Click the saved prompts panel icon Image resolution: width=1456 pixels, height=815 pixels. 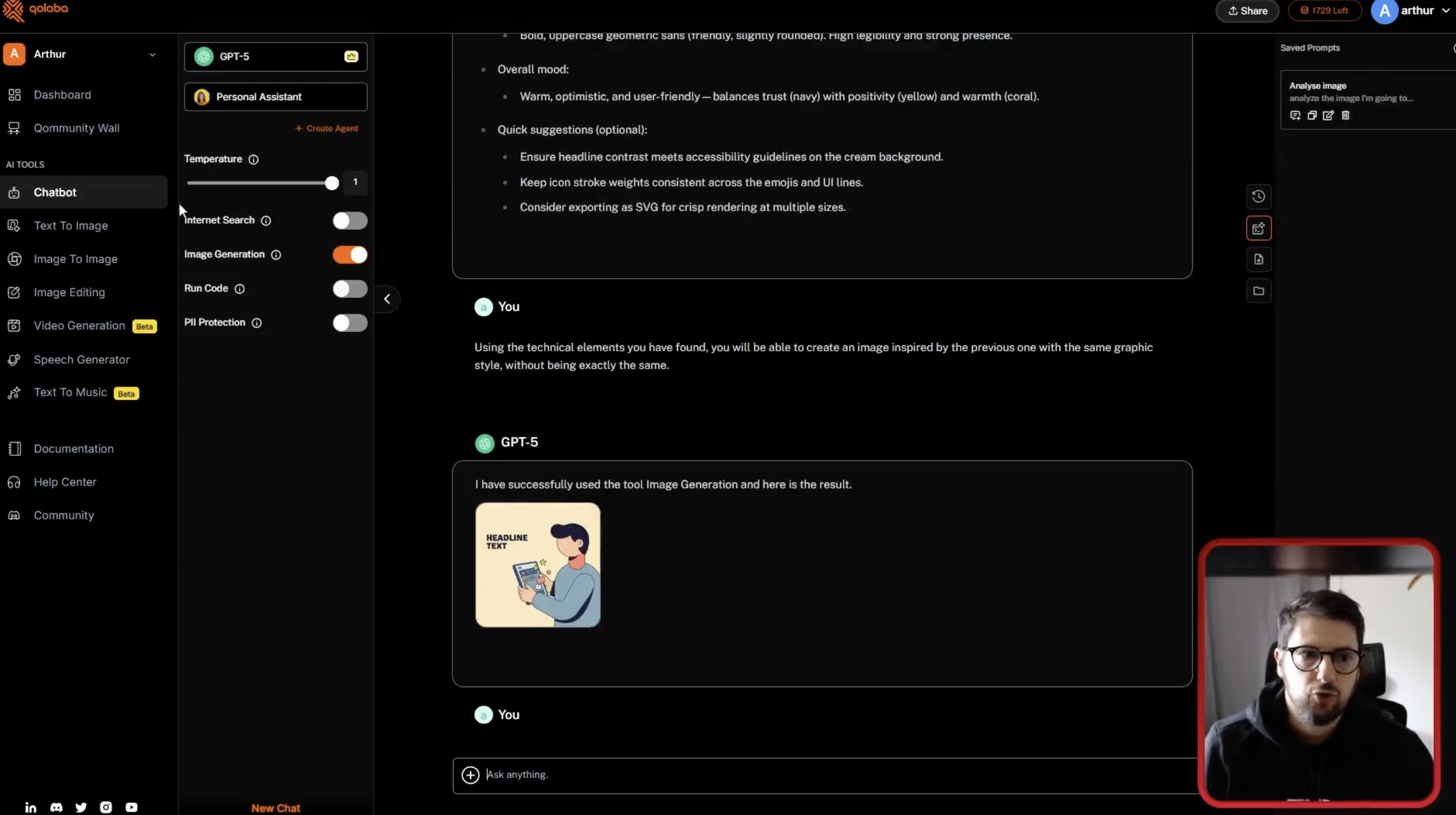[x=1258, y=229]
